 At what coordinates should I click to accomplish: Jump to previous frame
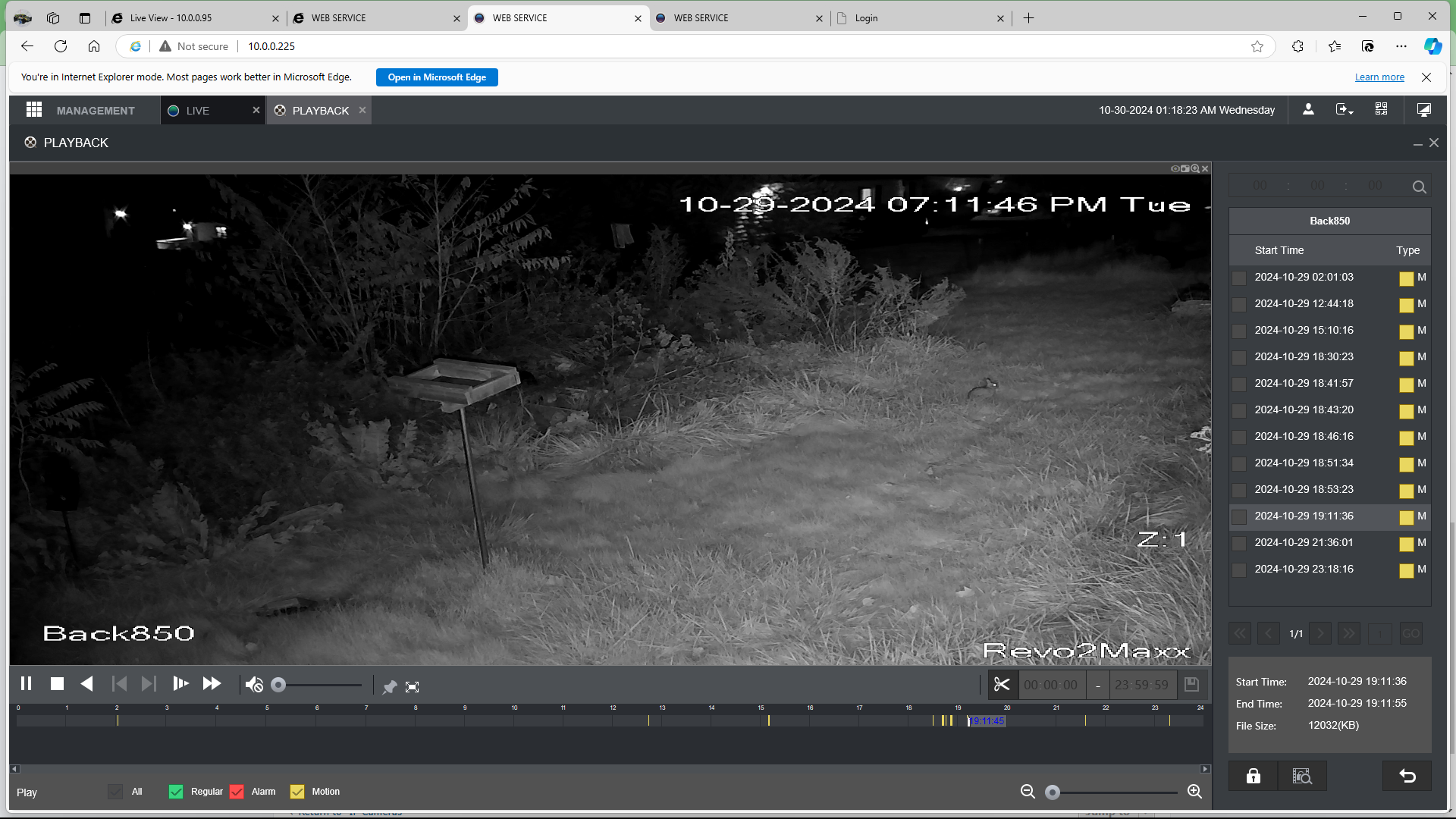119,684
